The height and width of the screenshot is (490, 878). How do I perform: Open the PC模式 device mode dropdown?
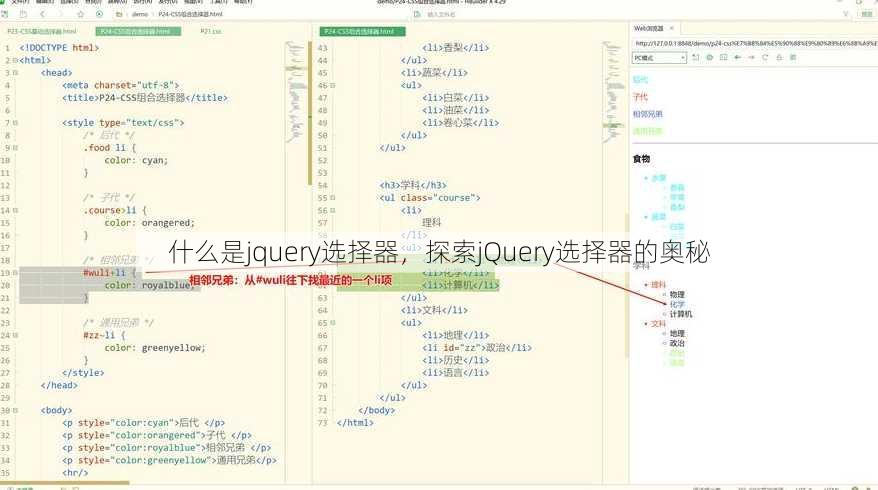[660, 58]
